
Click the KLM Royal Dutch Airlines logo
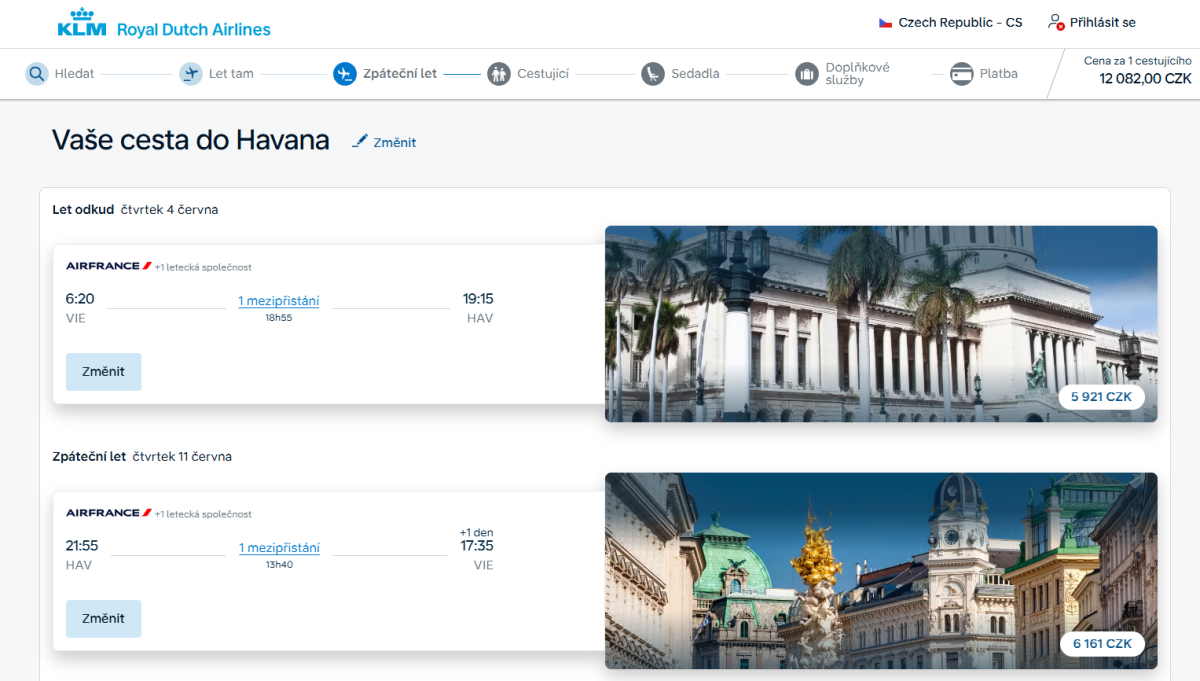pyautogui.click(x=164, y=24)
